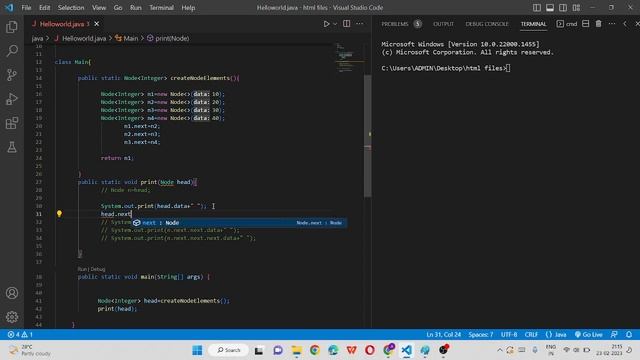This screenshot has height=360, width=640.
Task: Open terminal panel More Actions ellipsis
Action: (x=612, y=24)
